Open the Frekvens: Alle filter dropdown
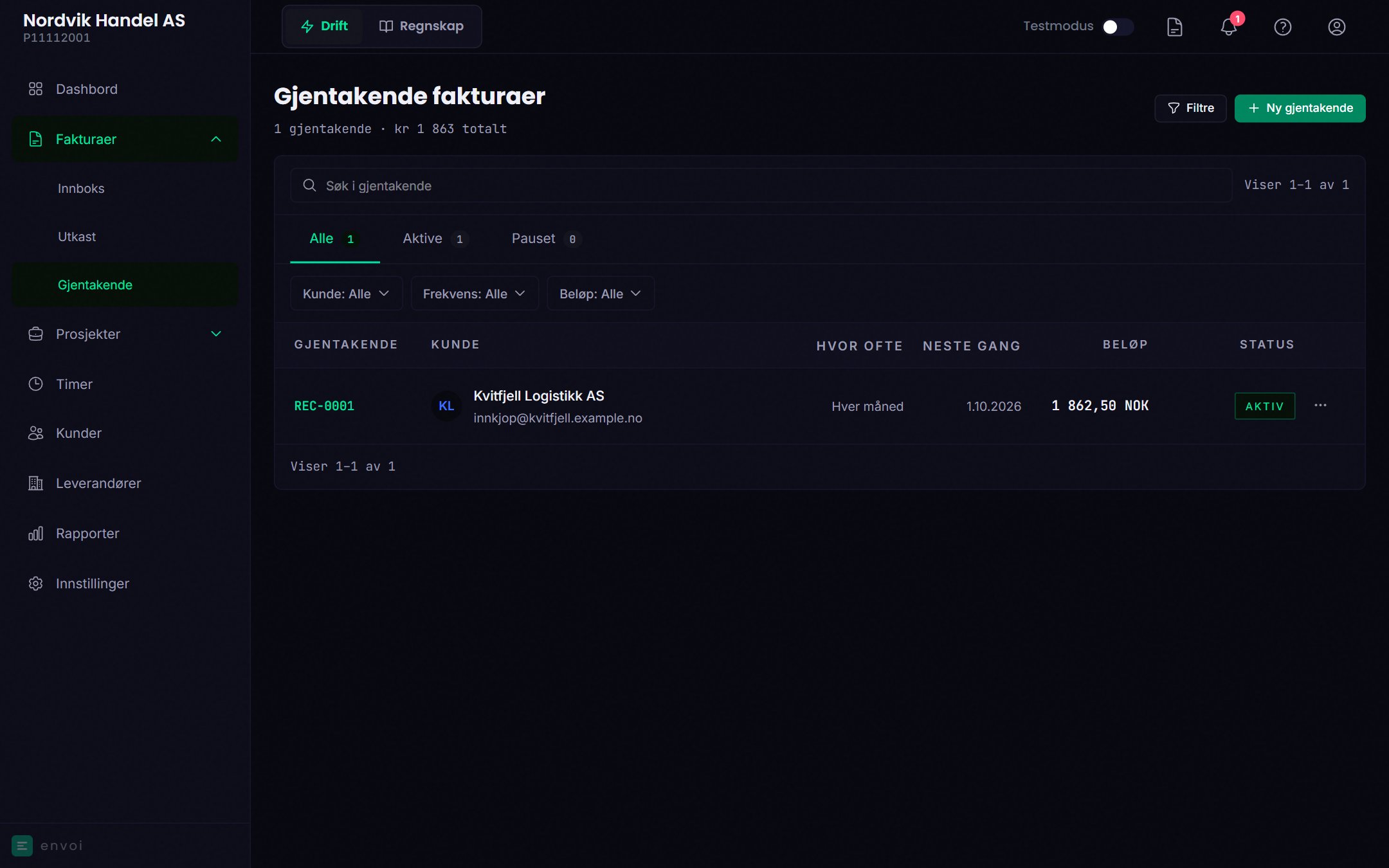 [475, 293]
